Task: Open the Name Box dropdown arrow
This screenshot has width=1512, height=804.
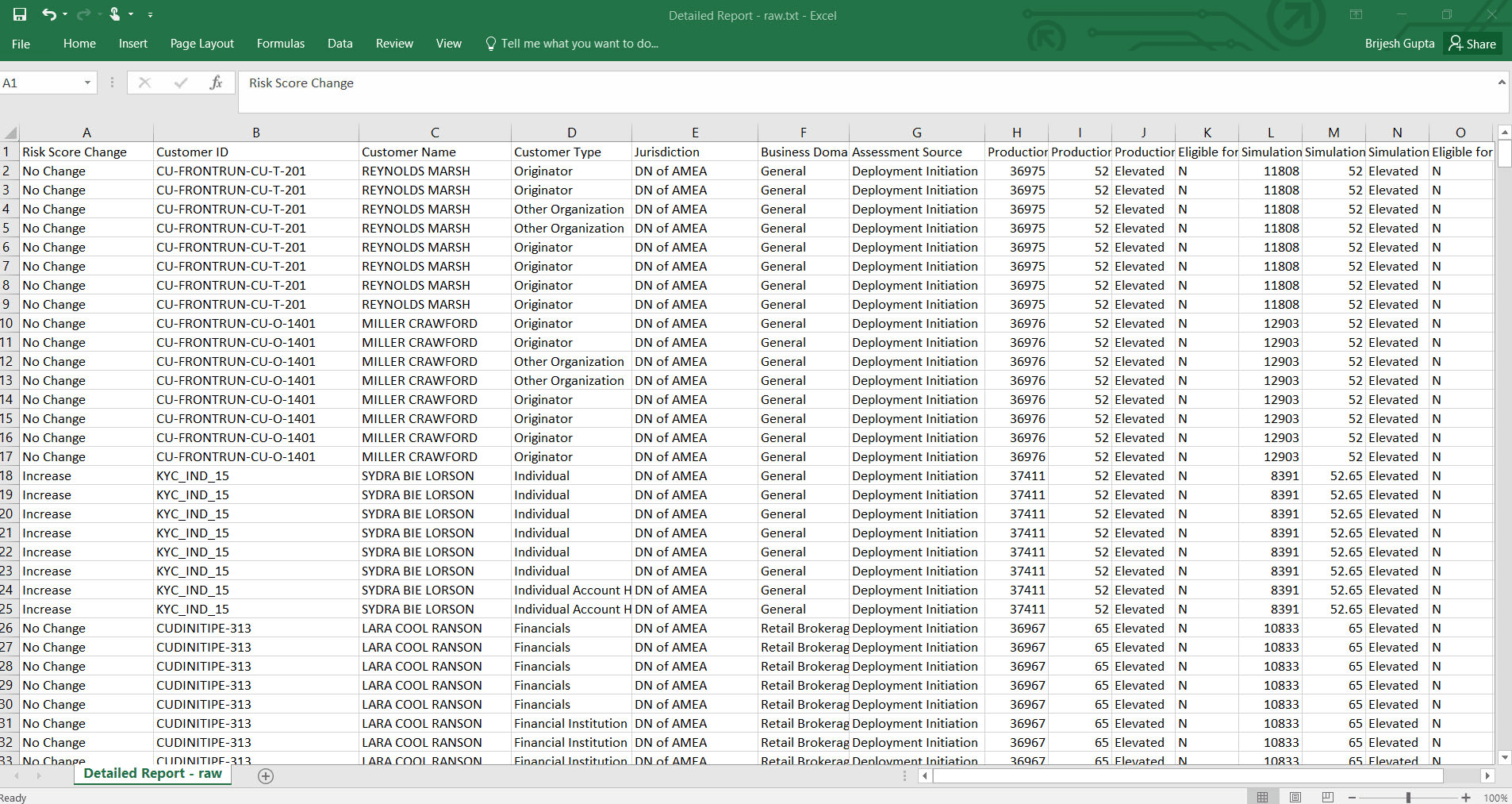Action: pyautogui.click(x=87, y=83)
